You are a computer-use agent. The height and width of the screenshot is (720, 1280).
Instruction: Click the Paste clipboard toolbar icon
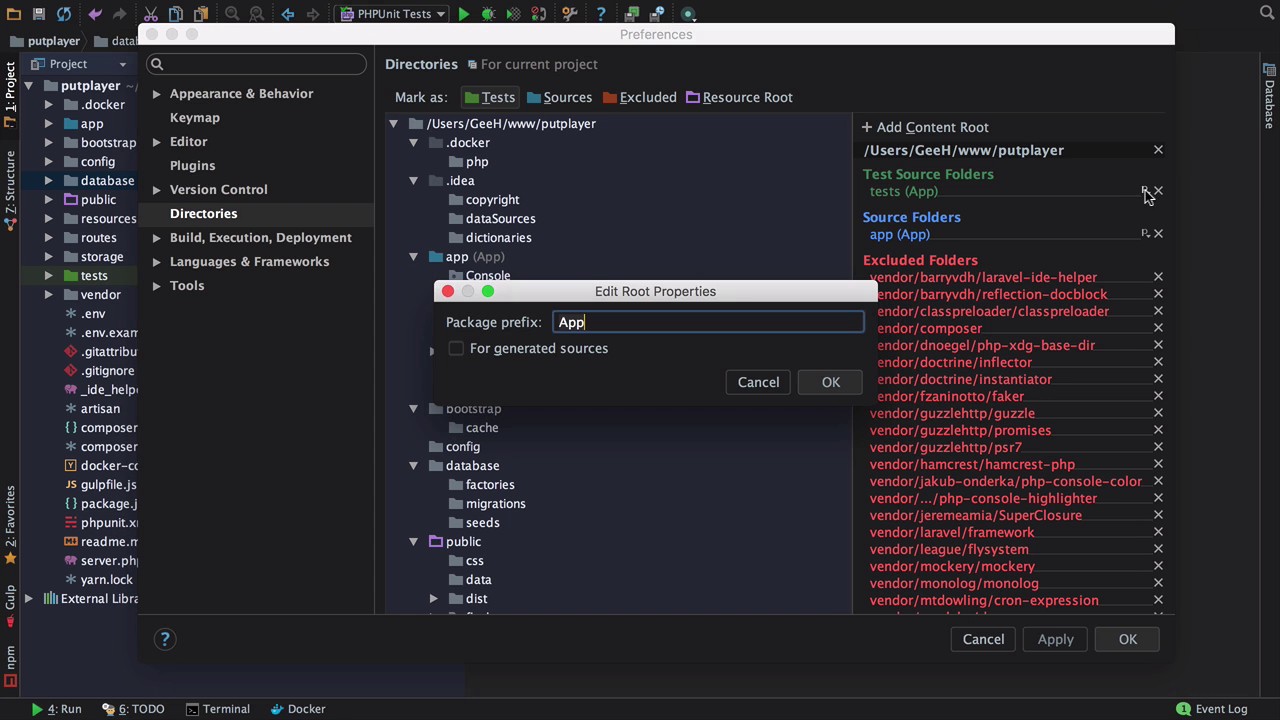point(201,14)
